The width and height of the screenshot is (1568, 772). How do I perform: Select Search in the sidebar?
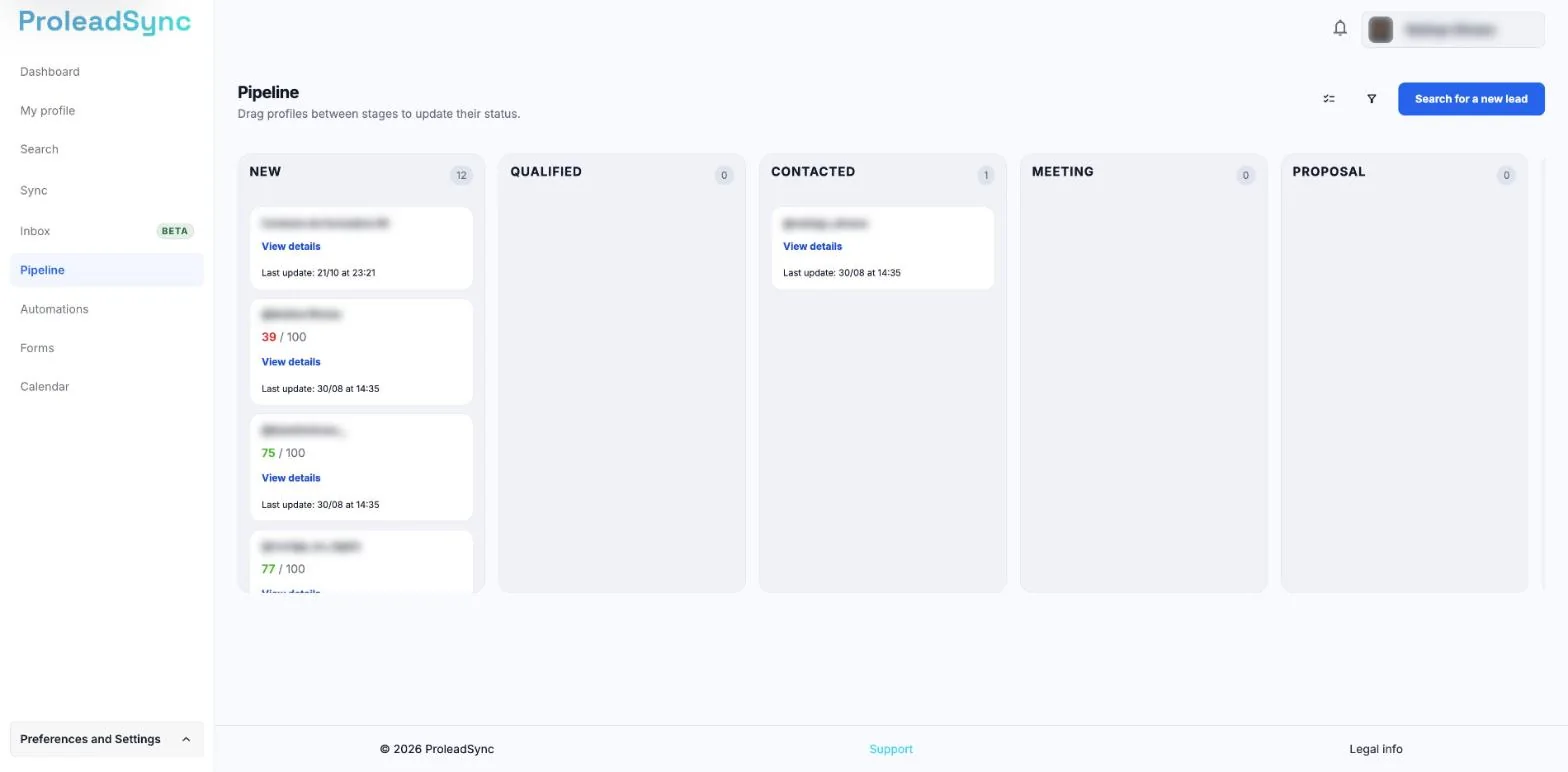[39, 150]
